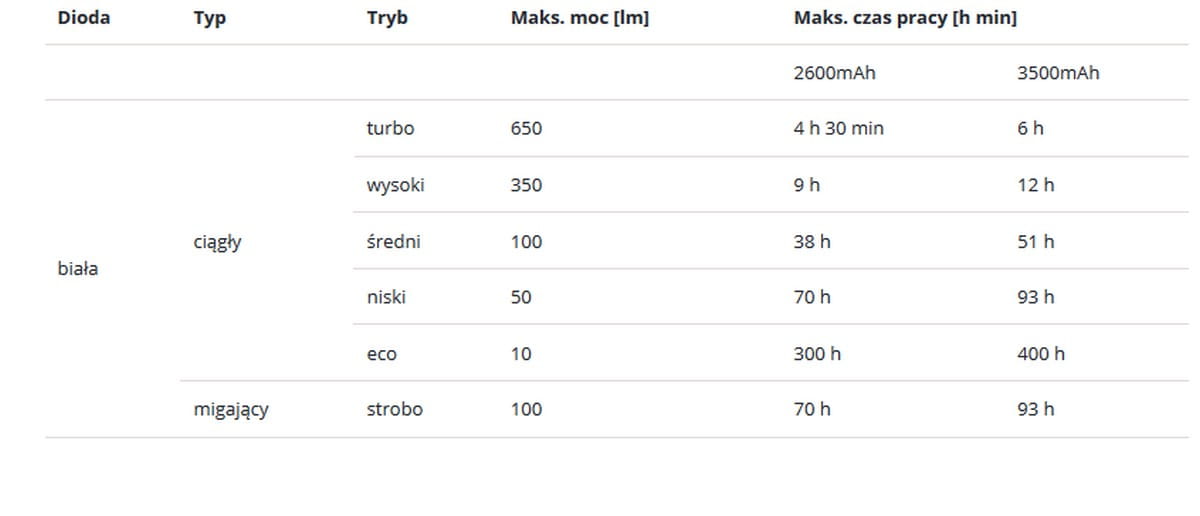Select the "Tryb" column header
This screenshot has height=516, width=1200.
(x=387, y=18)
